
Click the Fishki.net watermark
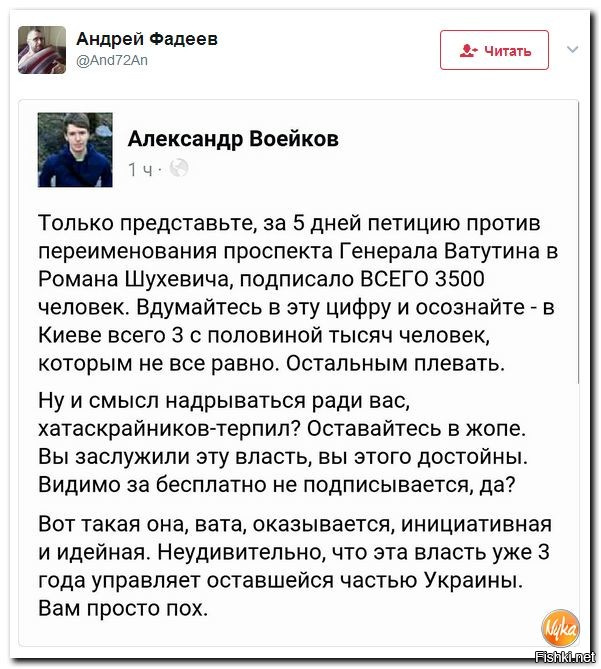click(x=565, y=657)
